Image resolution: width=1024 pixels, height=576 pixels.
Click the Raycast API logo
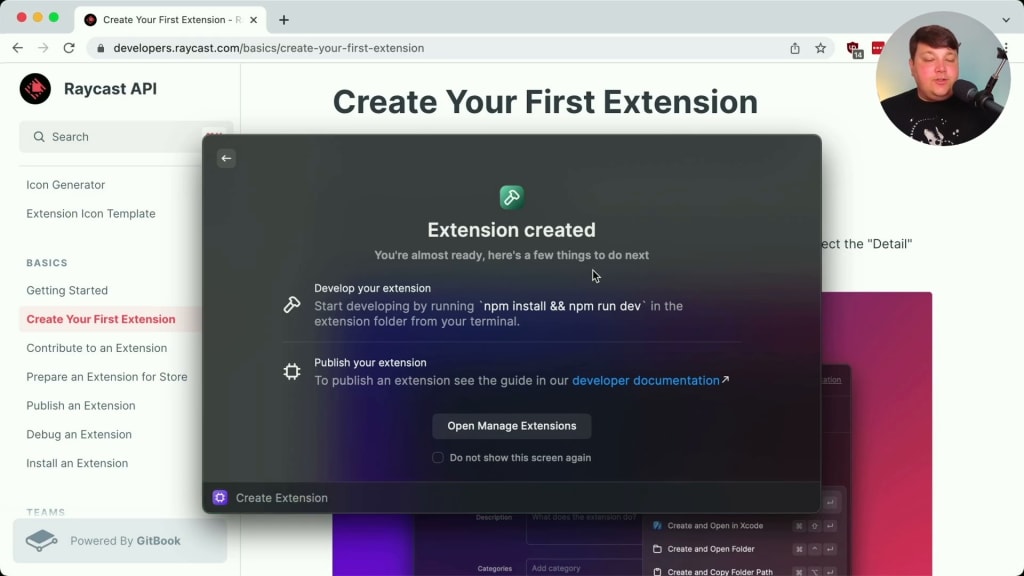pyautogui.click(x=35, y=89)
